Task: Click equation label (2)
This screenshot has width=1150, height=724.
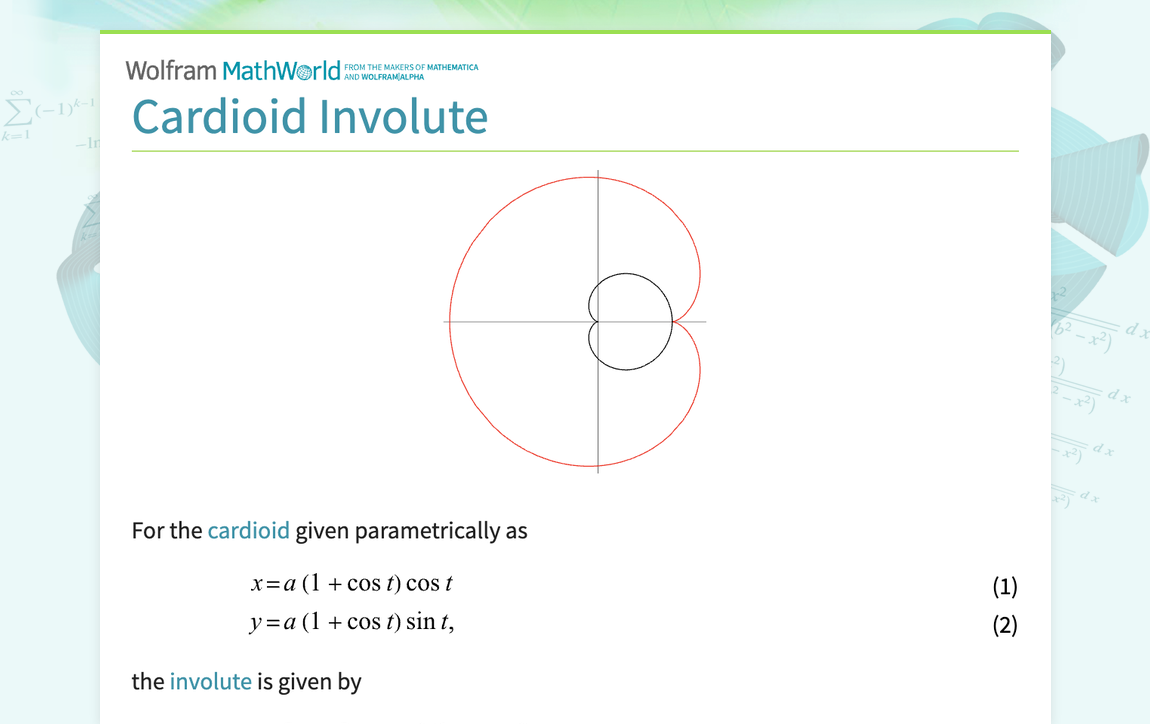Action: (x=1004, y=624)
